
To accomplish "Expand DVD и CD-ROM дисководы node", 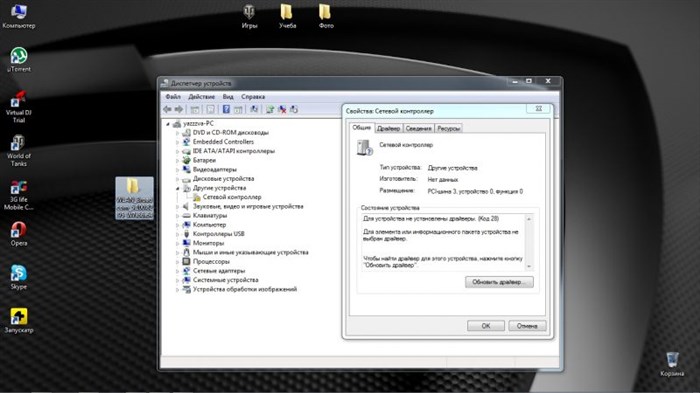I will (x=178, y=133).
